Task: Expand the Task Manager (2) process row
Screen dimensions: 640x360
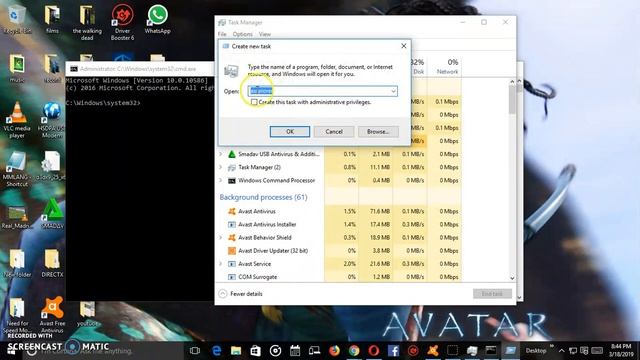Action: [221, 167]
